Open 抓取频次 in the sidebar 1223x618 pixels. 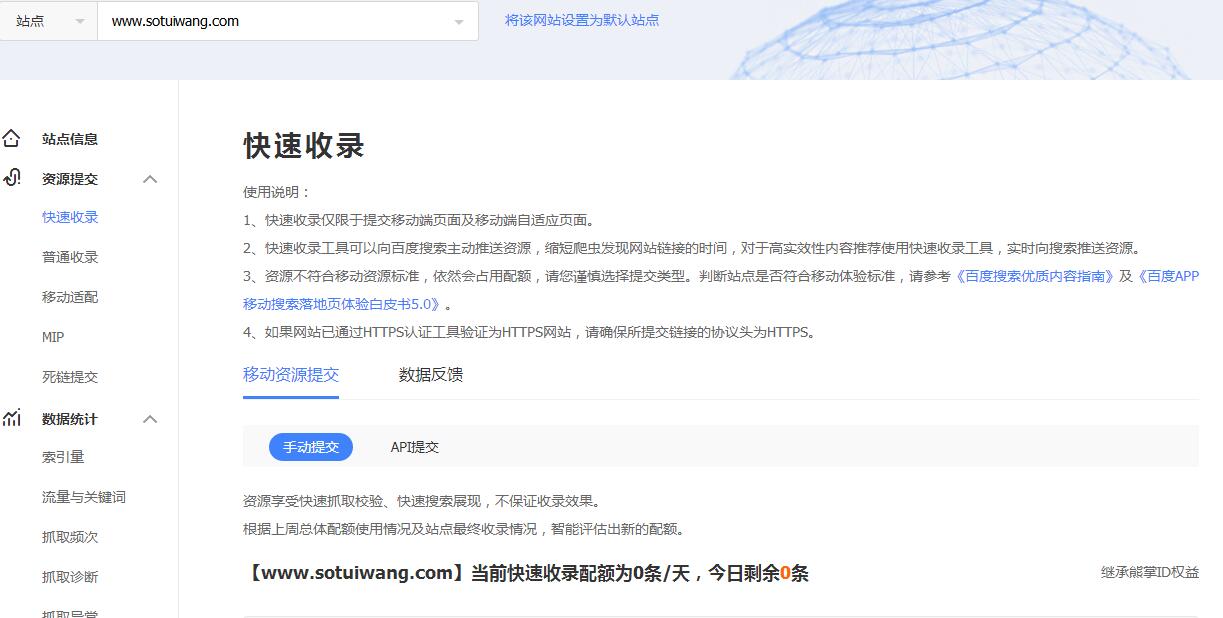70,537
